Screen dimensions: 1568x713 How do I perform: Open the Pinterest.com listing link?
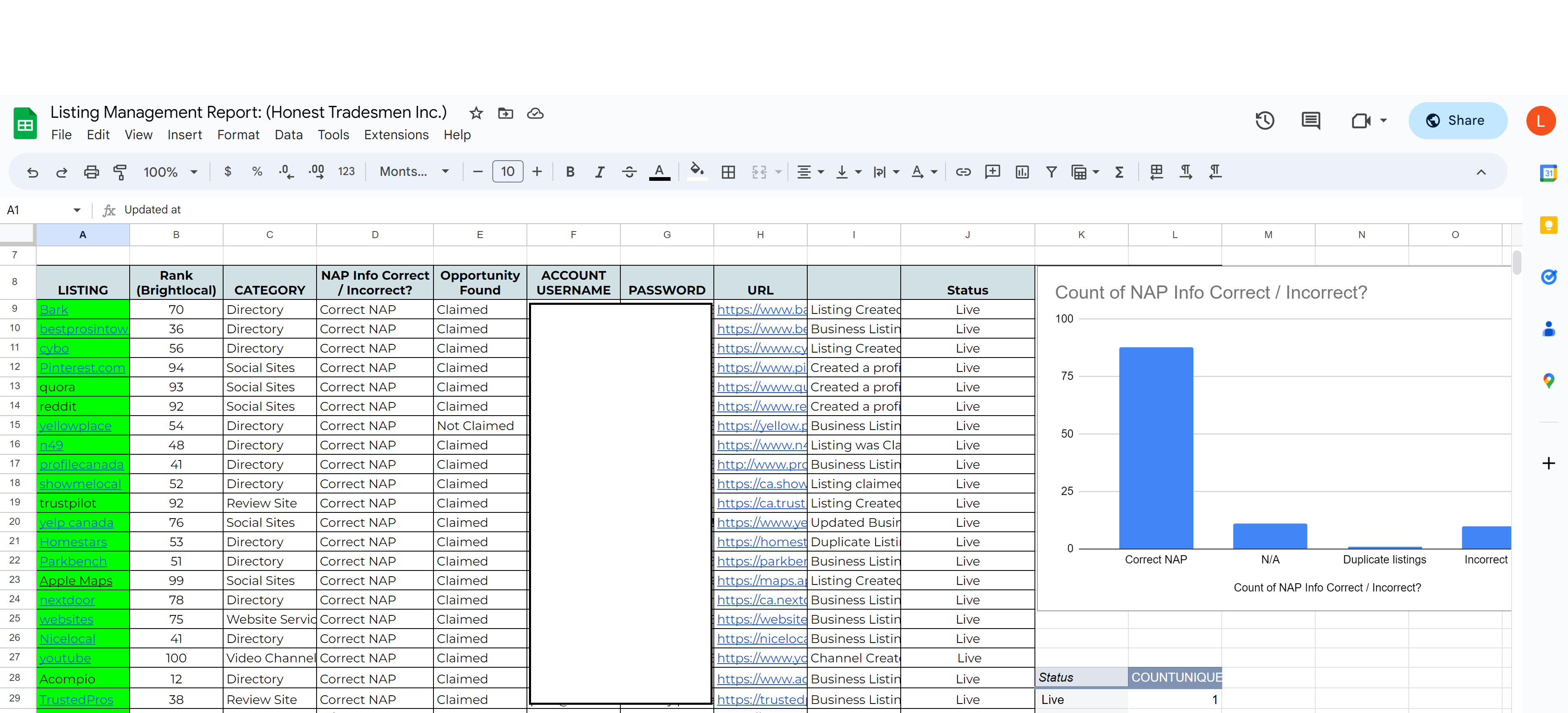[82, 368]
